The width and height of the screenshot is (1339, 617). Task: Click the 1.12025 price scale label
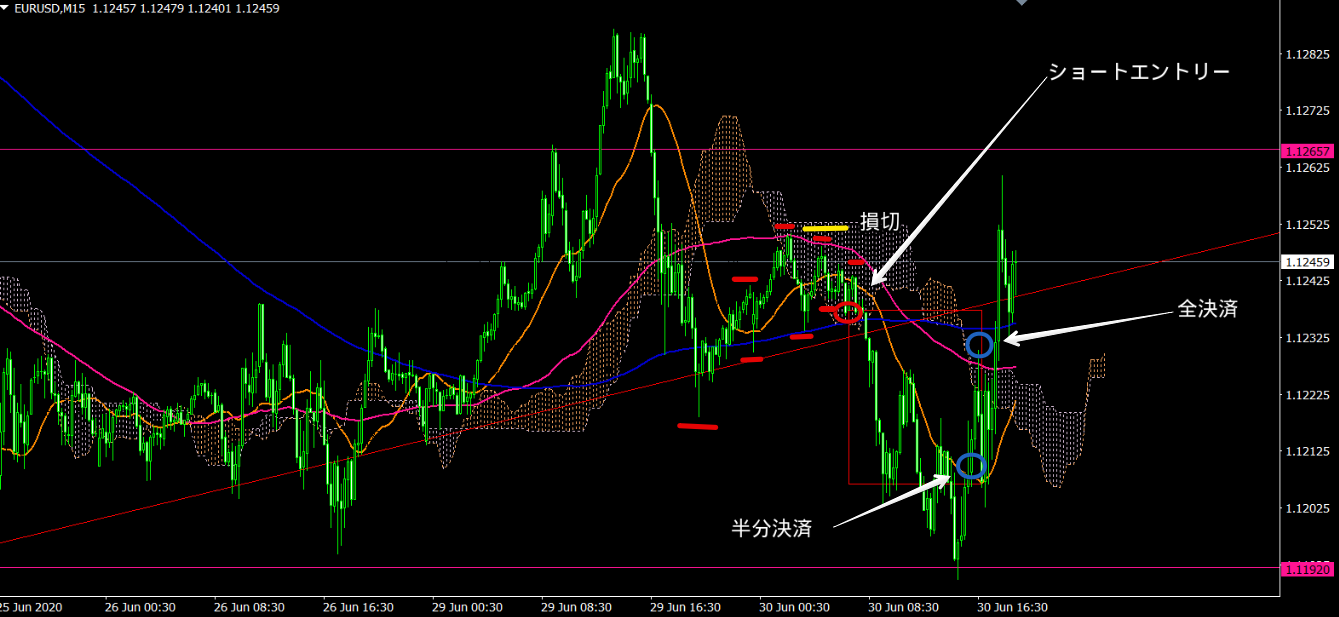(x=1306, y=510)
